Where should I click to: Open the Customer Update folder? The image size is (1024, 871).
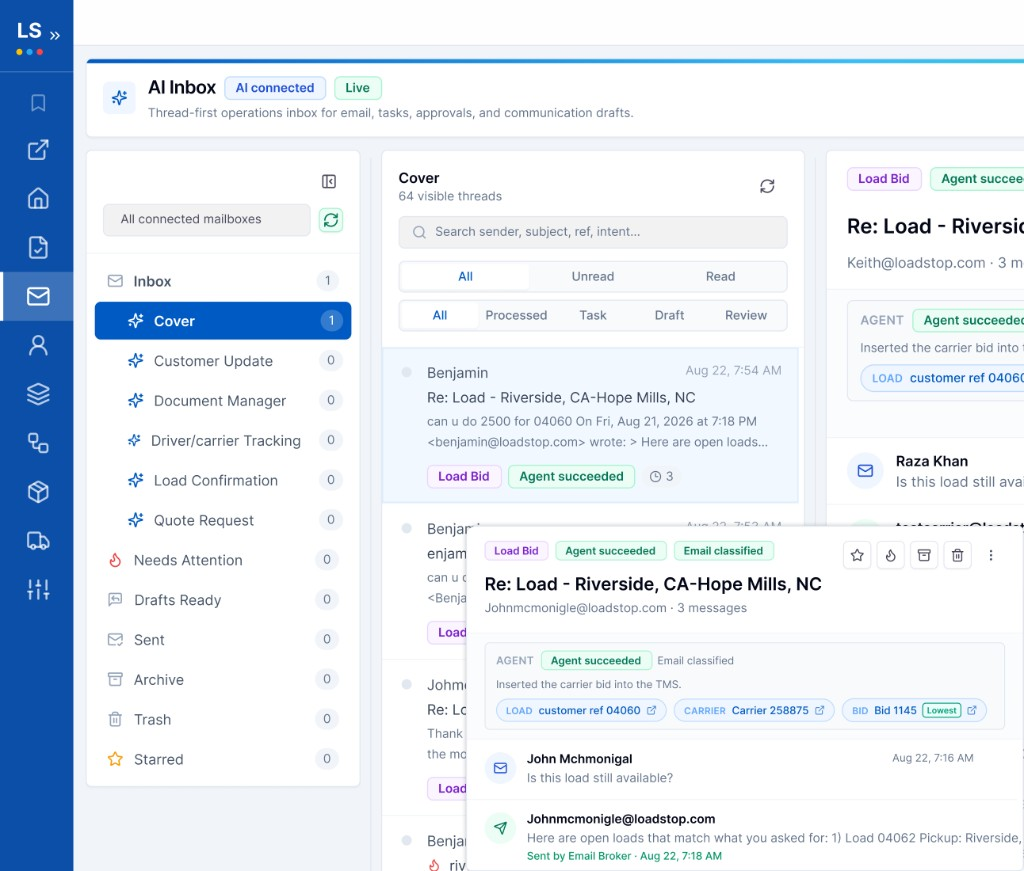point(223,360)
